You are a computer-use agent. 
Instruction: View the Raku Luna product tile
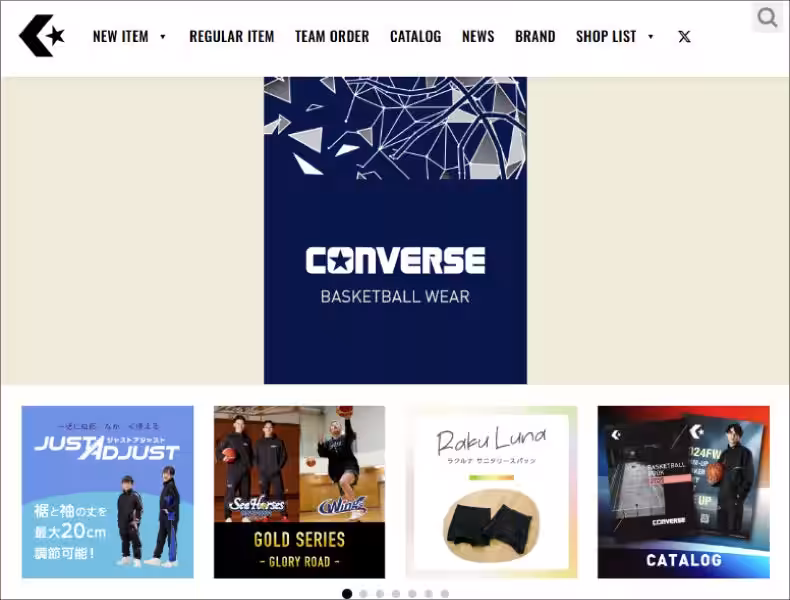[491, 491]
